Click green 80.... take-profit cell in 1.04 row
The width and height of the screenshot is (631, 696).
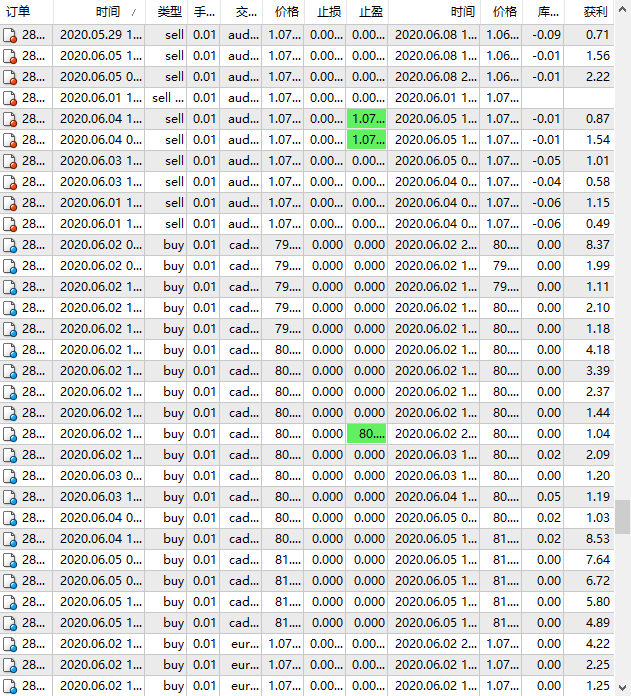(x=367, y=434)
